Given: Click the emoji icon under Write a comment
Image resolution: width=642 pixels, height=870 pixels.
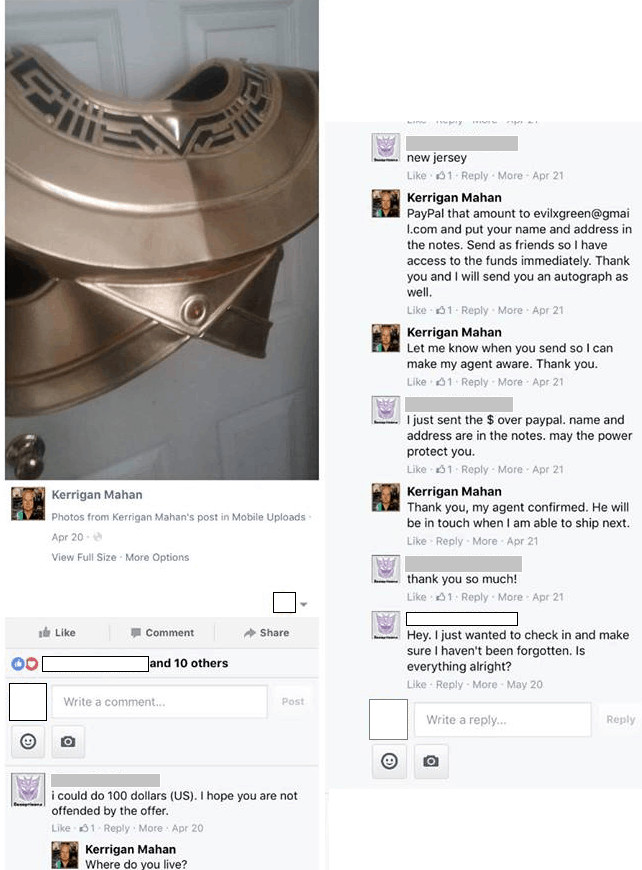Looking at the screenshot, I should coord(28,741).
